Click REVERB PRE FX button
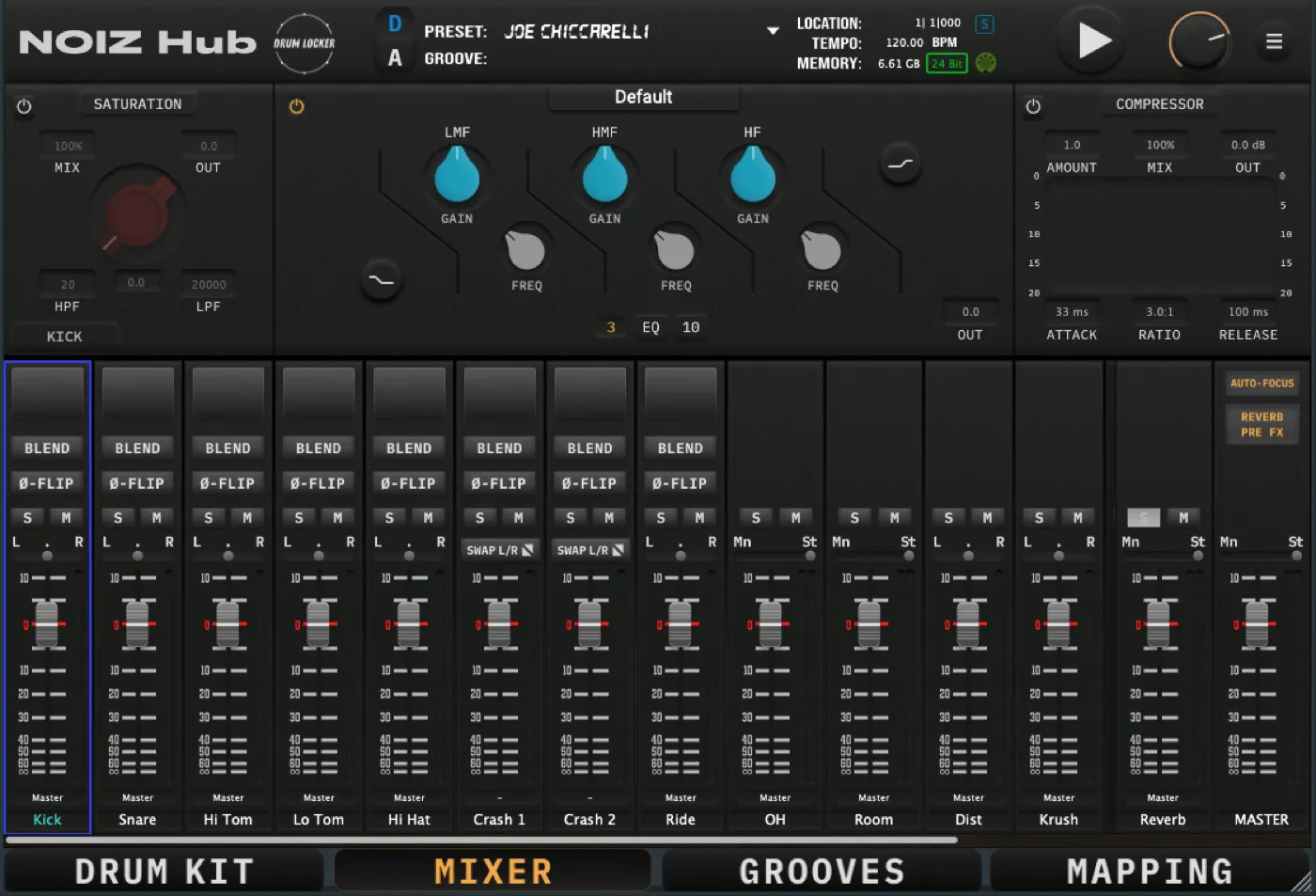The height and width of the screenshot is (896, 1316). point(1261,423)
